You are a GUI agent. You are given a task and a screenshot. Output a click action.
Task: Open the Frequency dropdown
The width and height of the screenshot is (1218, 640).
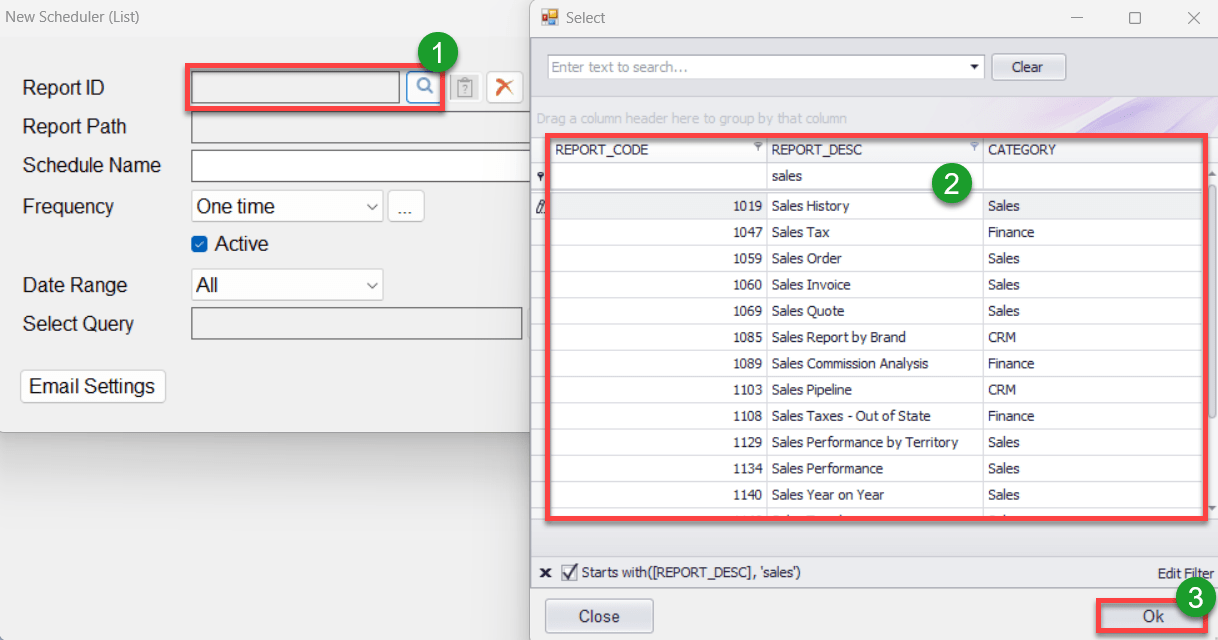tap(372, 207)
